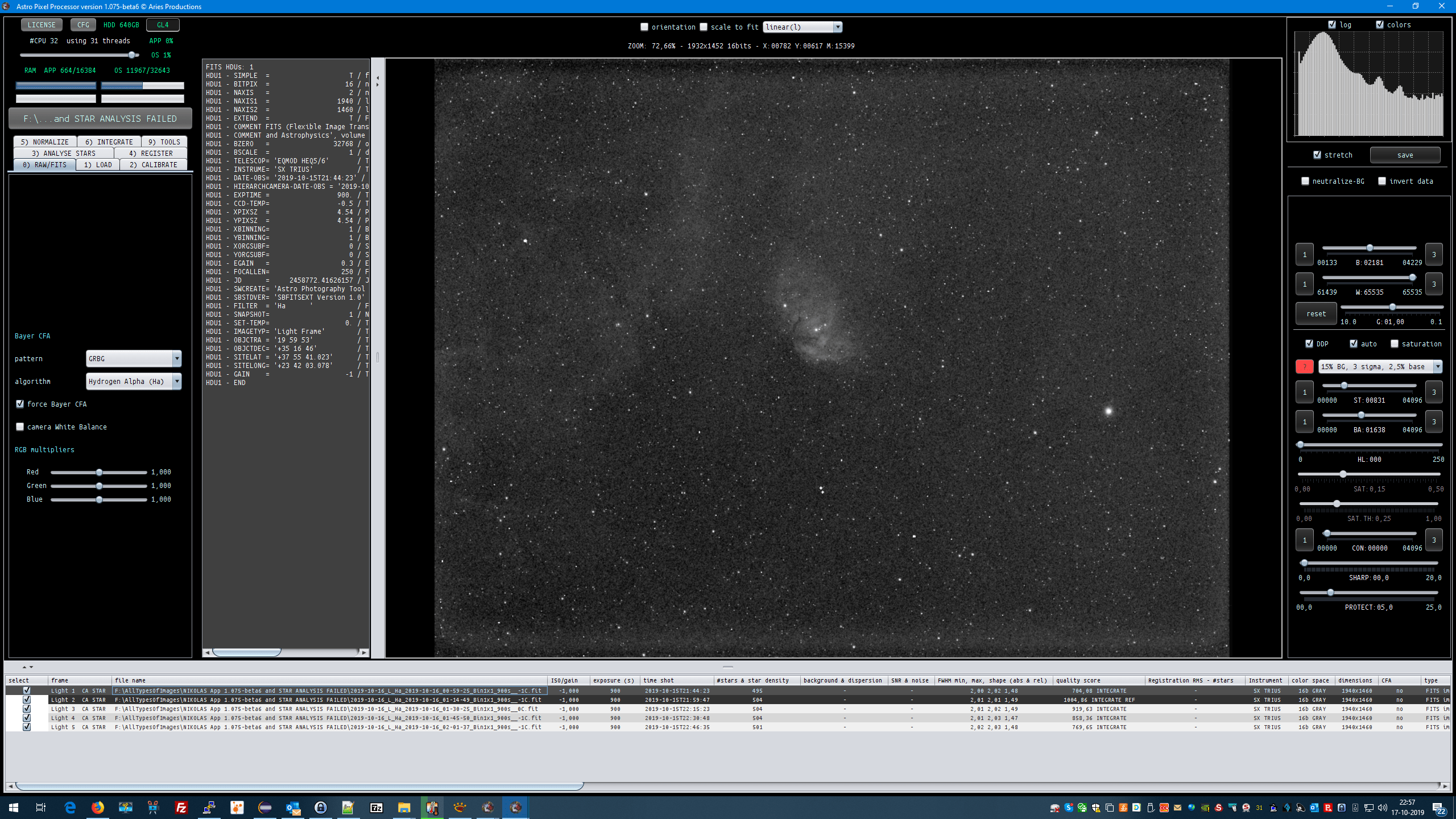Open the 2) CALIBRATE tab
Screen dimensions: 1456x819
click(153, 165)
